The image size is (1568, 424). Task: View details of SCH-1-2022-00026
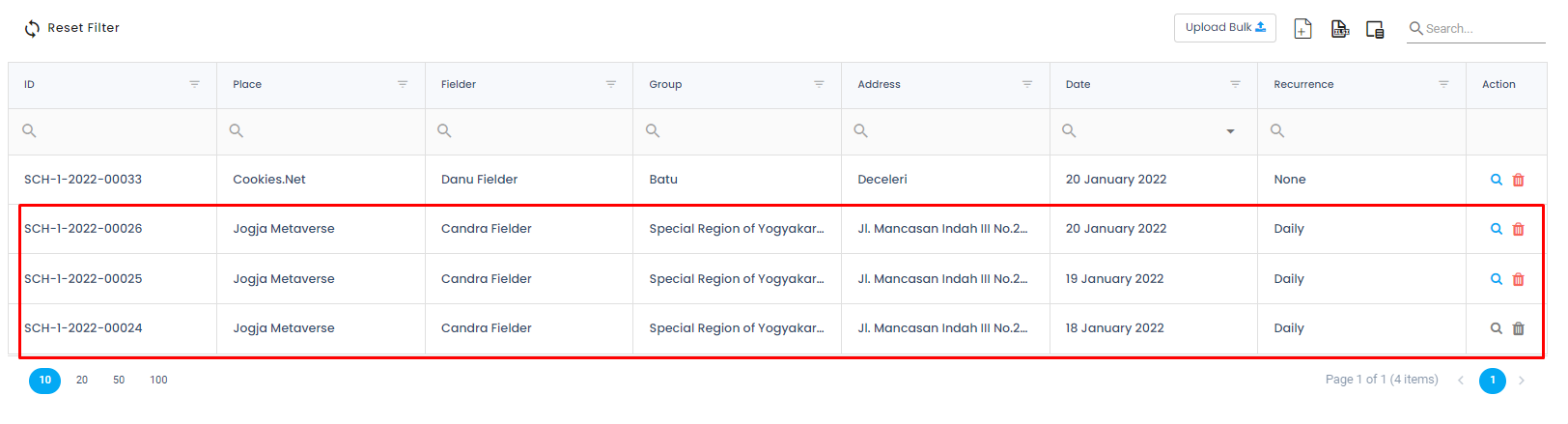(1496, 229)
